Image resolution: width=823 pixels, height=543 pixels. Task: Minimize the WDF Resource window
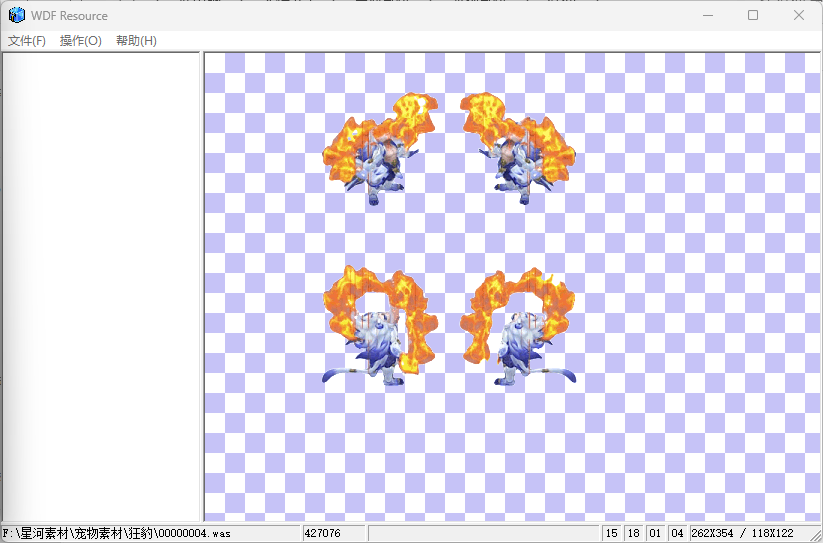[x=708, y=15]
